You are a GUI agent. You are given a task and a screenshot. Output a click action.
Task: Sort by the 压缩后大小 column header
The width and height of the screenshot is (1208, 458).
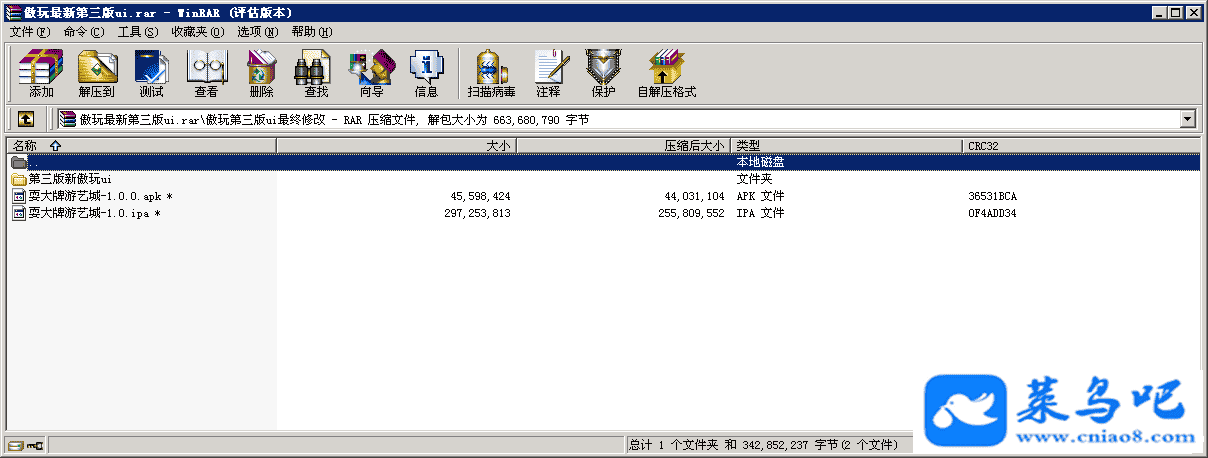[x=623, y=146]
